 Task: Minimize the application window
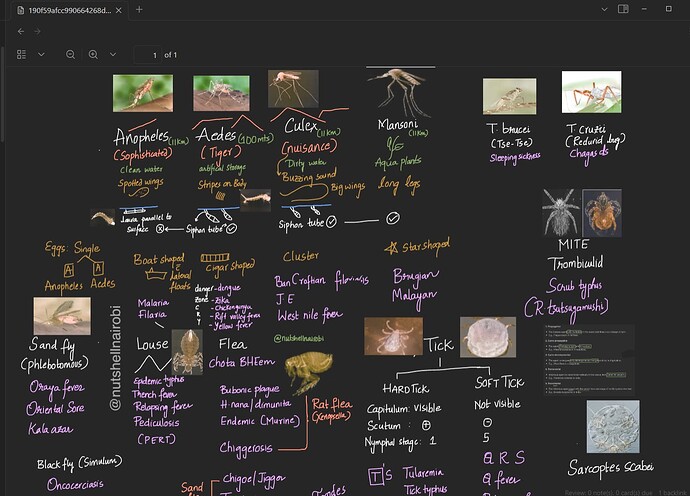(644, 9)
